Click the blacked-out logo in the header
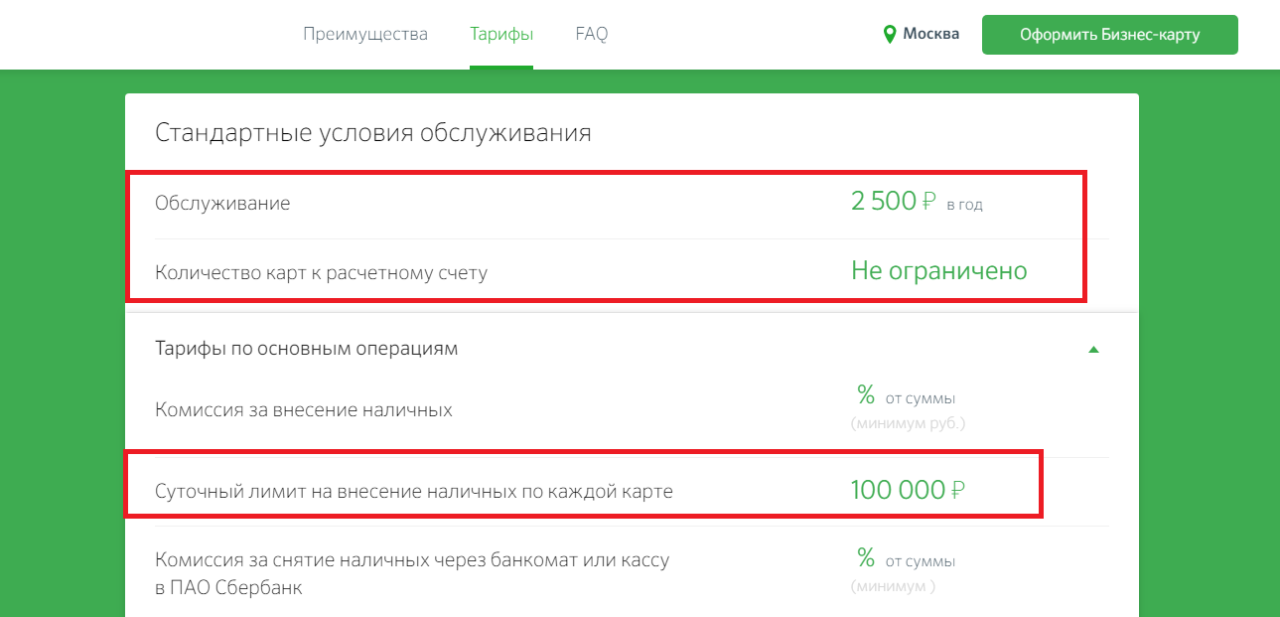Screen dimensions: 1280x617 click(107, 33)
